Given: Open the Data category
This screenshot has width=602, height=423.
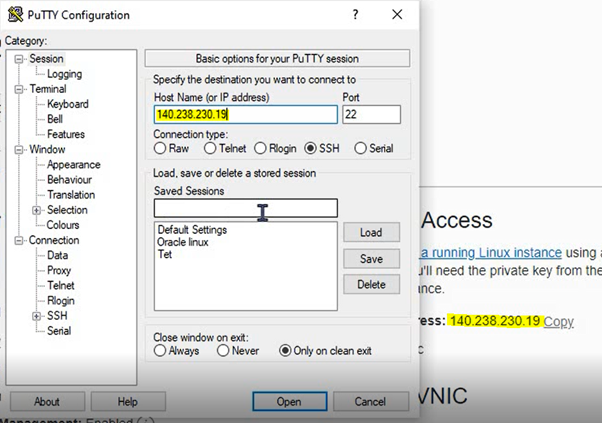Looking at the screenshot, I should click(58, 255).
